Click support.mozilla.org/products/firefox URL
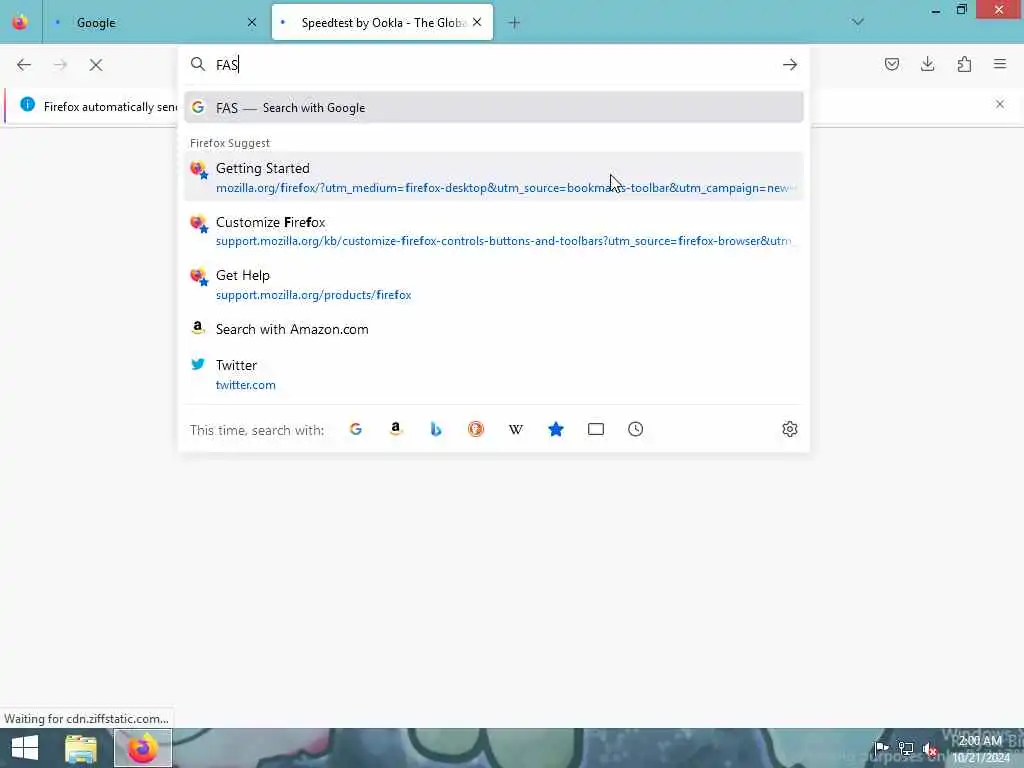Screen dimensions: 1024x768 [313, 295]
